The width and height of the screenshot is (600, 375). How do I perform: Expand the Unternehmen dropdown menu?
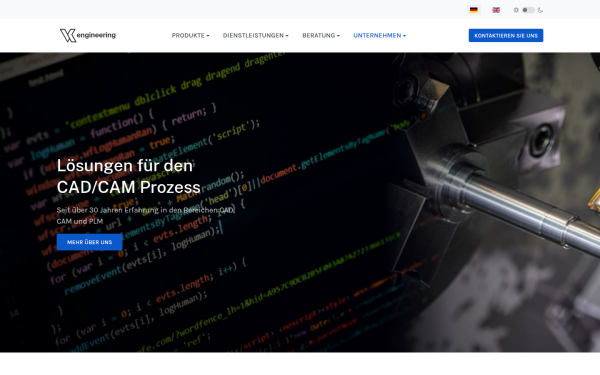[380, 36]
